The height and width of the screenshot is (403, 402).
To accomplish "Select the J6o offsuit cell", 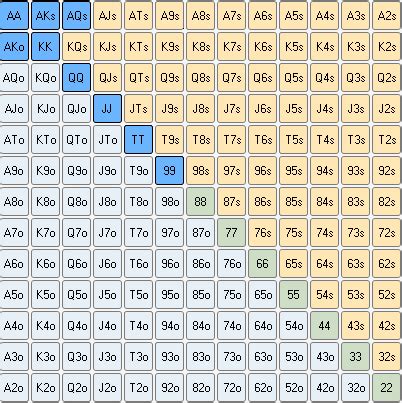I will pyautogui.click(x=107, y=263).
